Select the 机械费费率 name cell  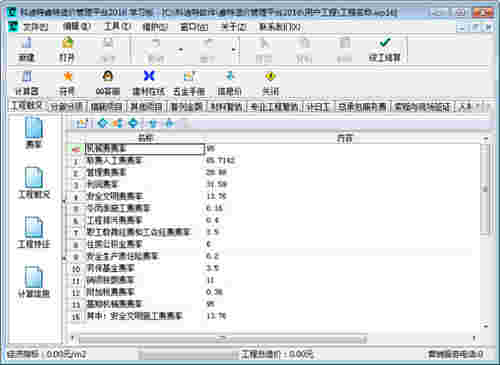pos(145,149)
